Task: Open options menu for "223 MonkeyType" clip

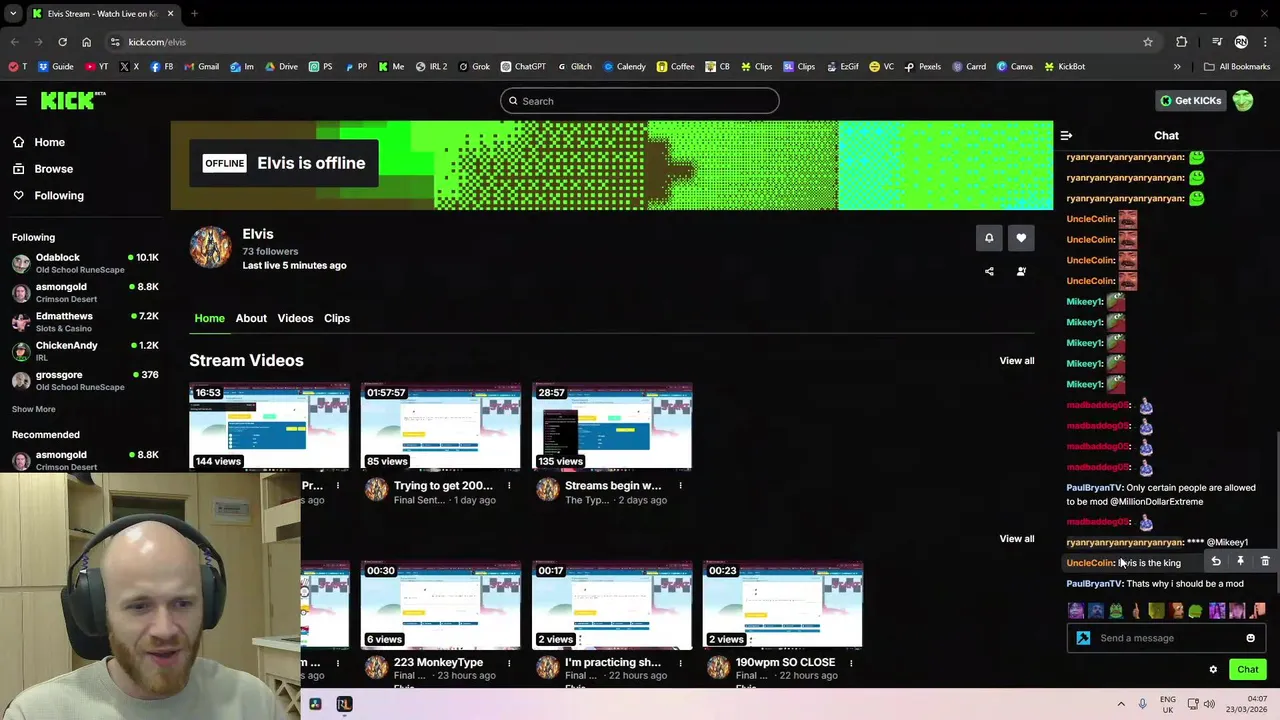Action: click(x=509, y=663)
